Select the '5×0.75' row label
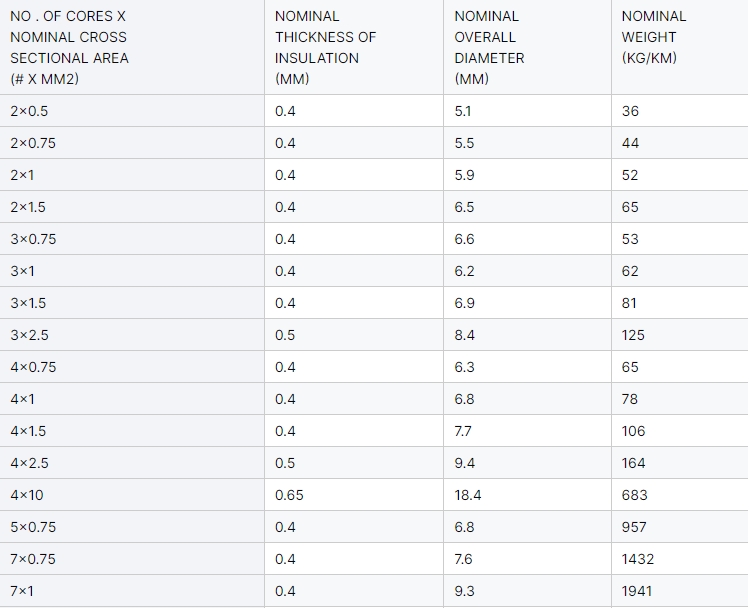 point(33,527)
